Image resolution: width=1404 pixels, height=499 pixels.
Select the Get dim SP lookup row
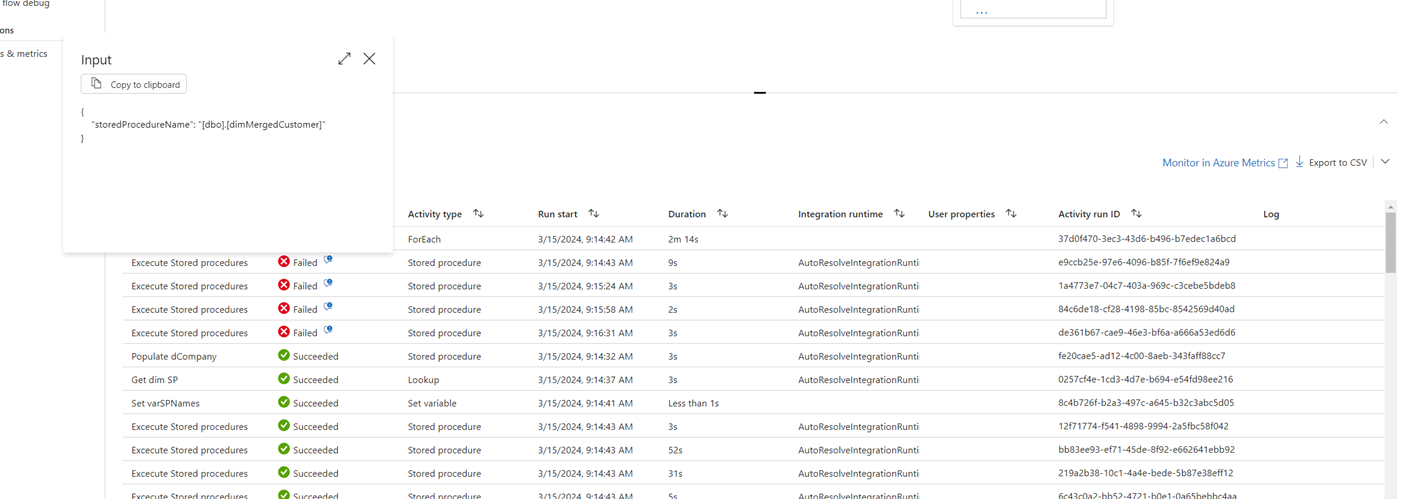(x=155, y=380)
